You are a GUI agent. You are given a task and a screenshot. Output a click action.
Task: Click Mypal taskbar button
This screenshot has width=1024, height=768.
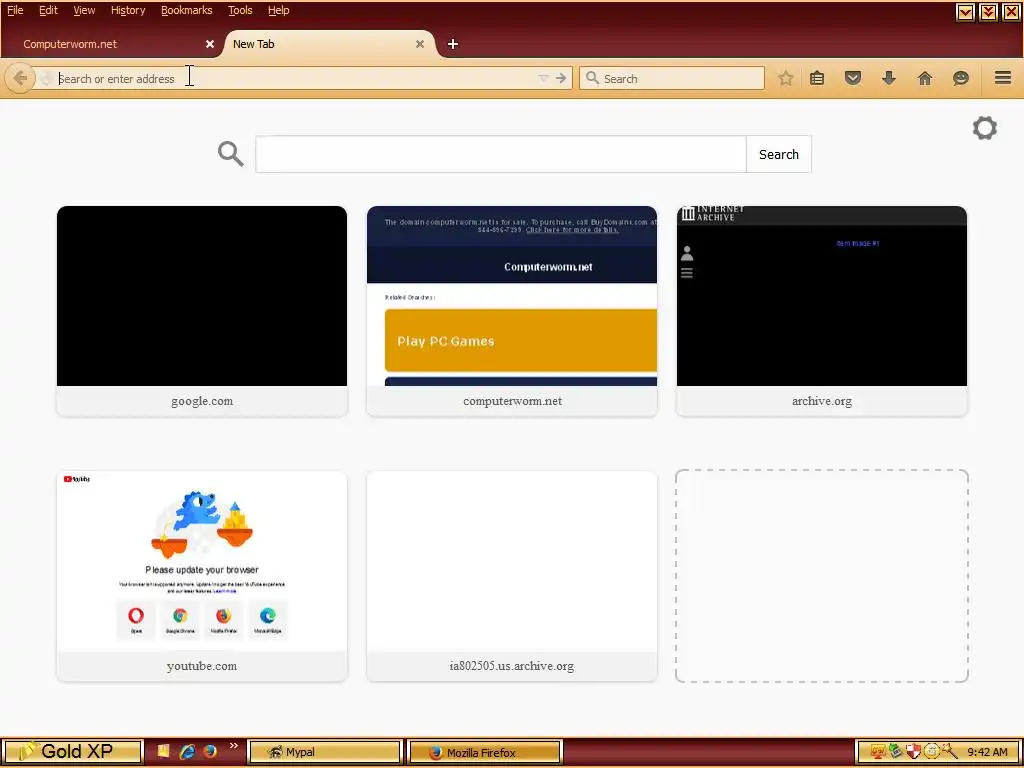tap(325, 752)
